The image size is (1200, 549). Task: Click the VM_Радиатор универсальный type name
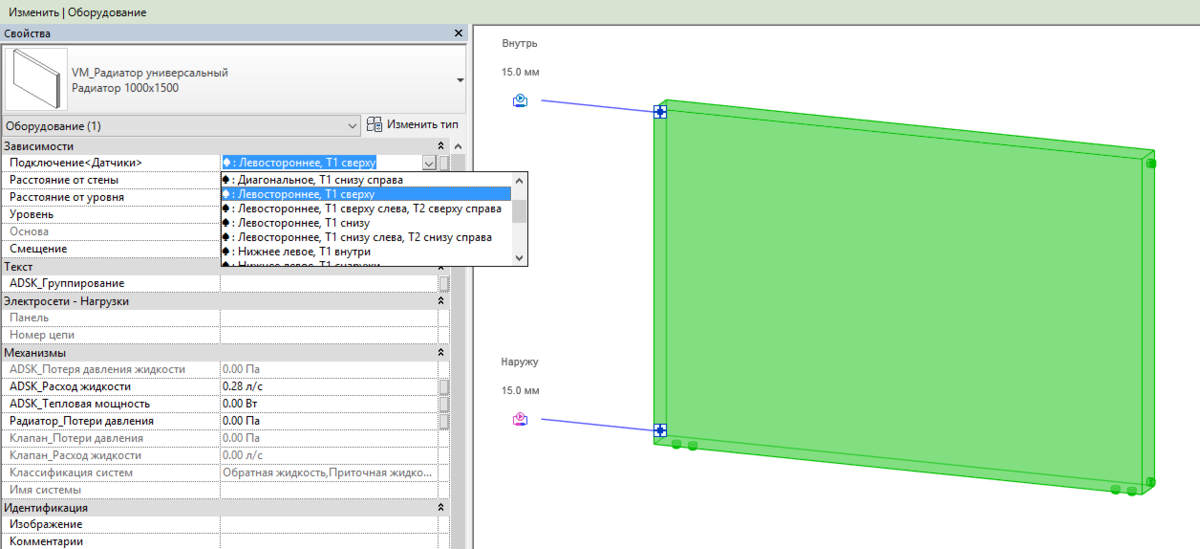pos(150,73)
